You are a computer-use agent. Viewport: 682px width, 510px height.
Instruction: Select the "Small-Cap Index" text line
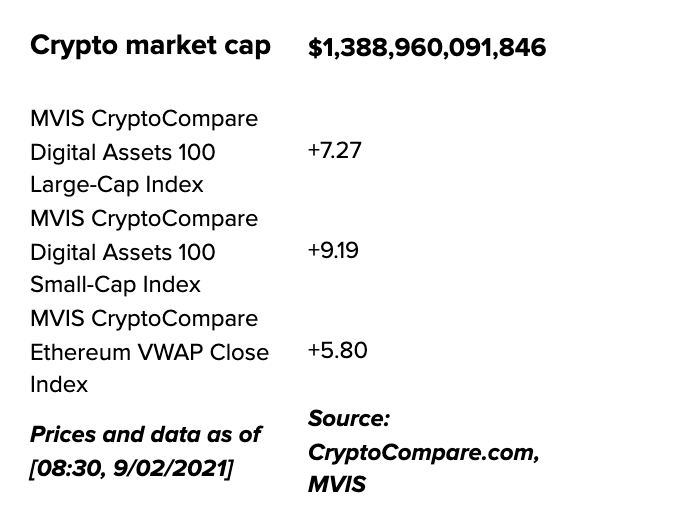[115, 285]
